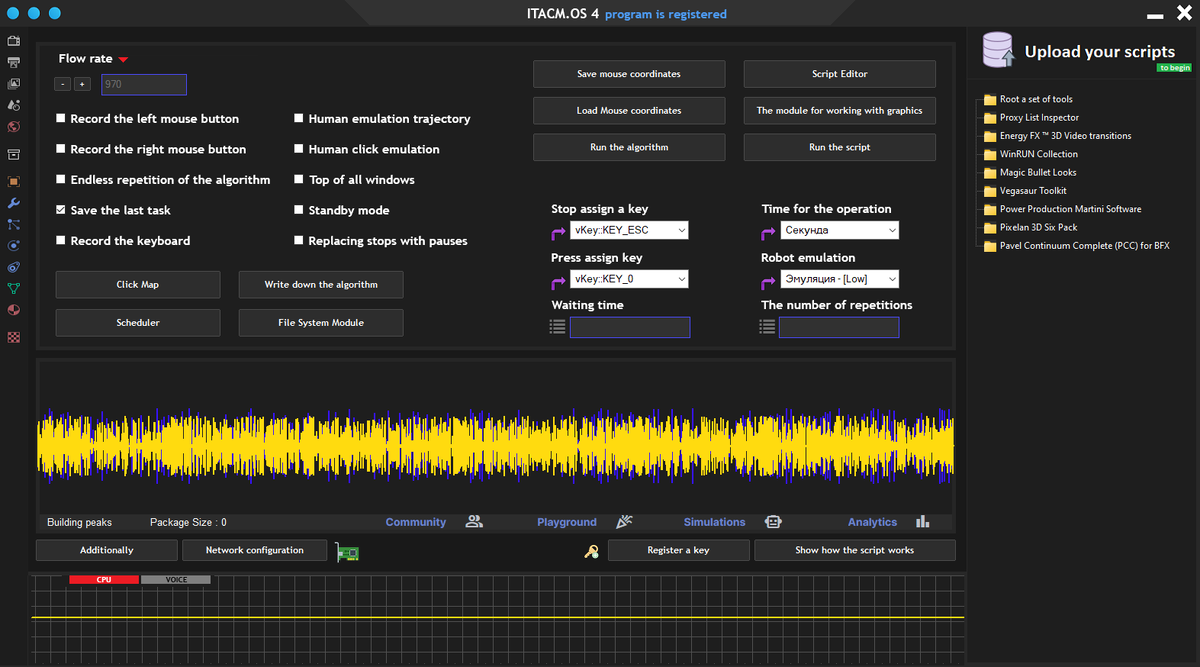Expand the Robot emulation combo box
Screen dimensions: 1200x667
coord(840,279)
